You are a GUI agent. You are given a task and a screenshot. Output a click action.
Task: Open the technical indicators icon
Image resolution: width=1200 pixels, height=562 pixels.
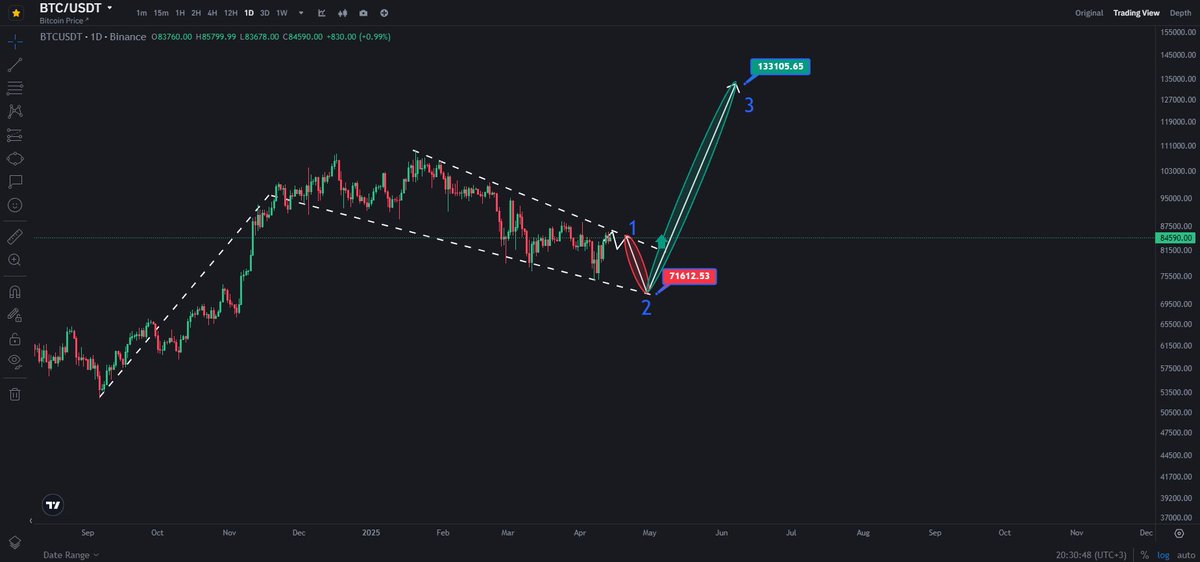(322, 13)
